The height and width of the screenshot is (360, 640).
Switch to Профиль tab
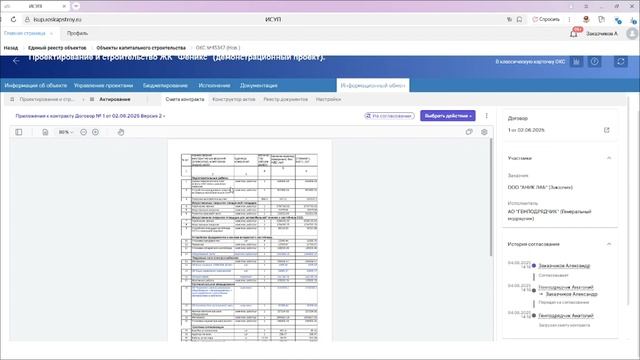point(77,33)
